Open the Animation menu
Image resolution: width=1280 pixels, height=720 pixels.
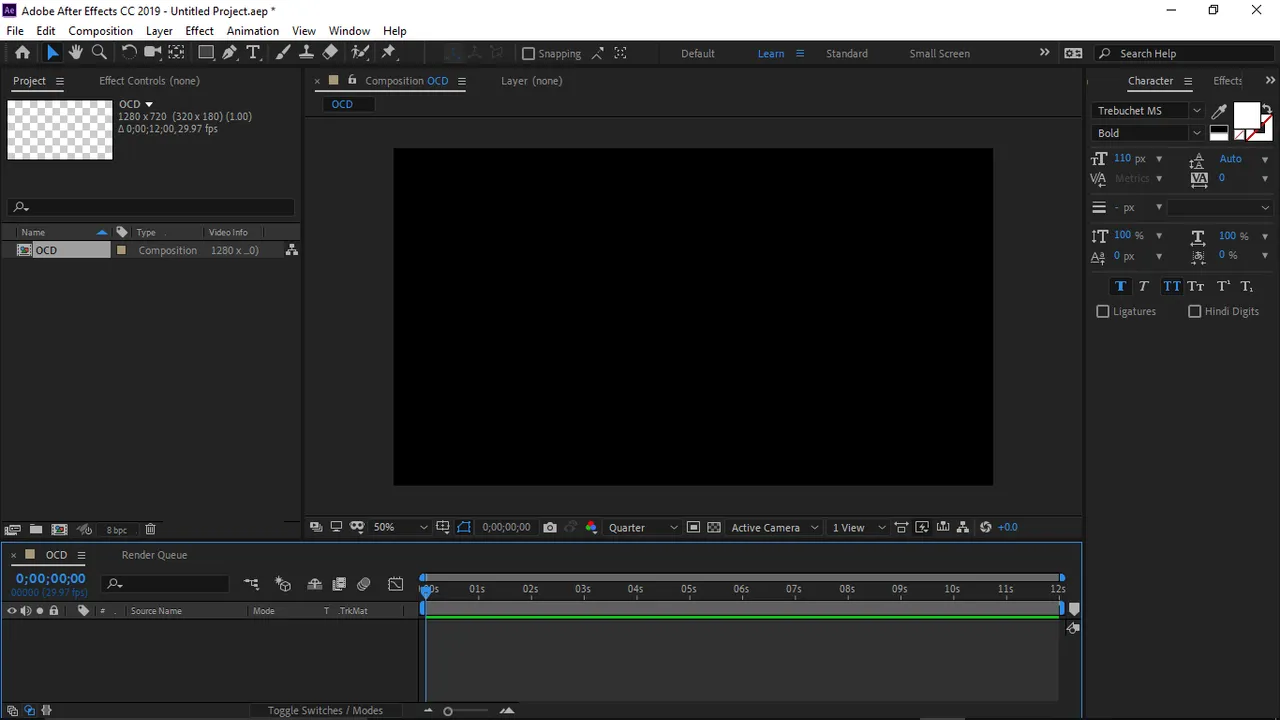(253, 31)
